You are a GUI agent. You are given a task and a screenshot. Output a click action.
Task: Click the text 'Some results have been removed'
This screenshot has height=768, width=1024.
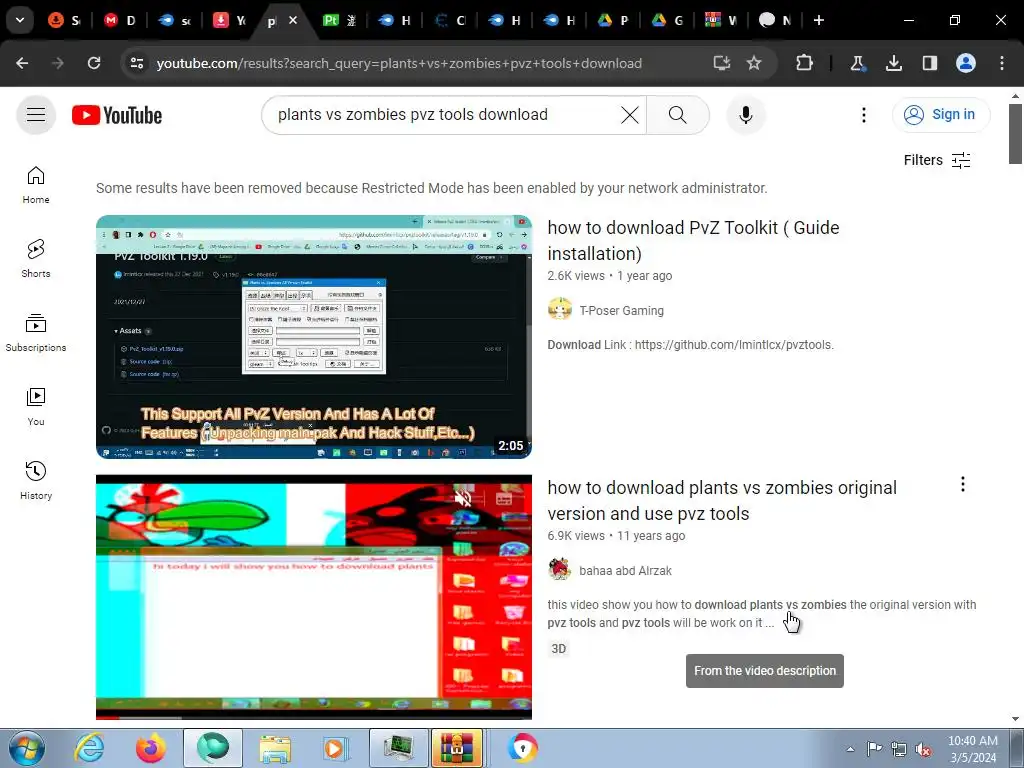click(x=432, y=188)
